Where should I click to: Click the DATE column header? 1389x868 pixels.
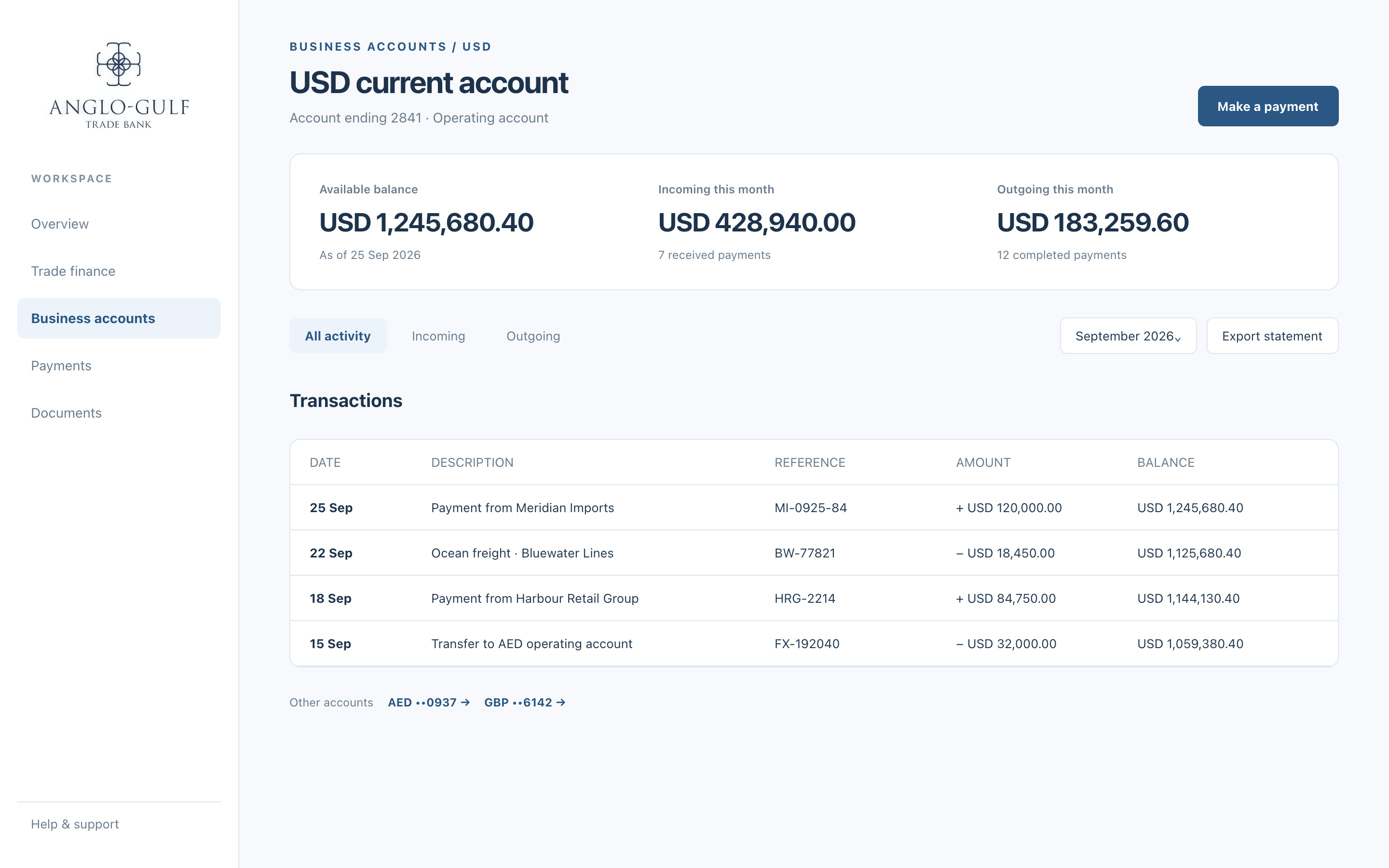pos(325,462)
